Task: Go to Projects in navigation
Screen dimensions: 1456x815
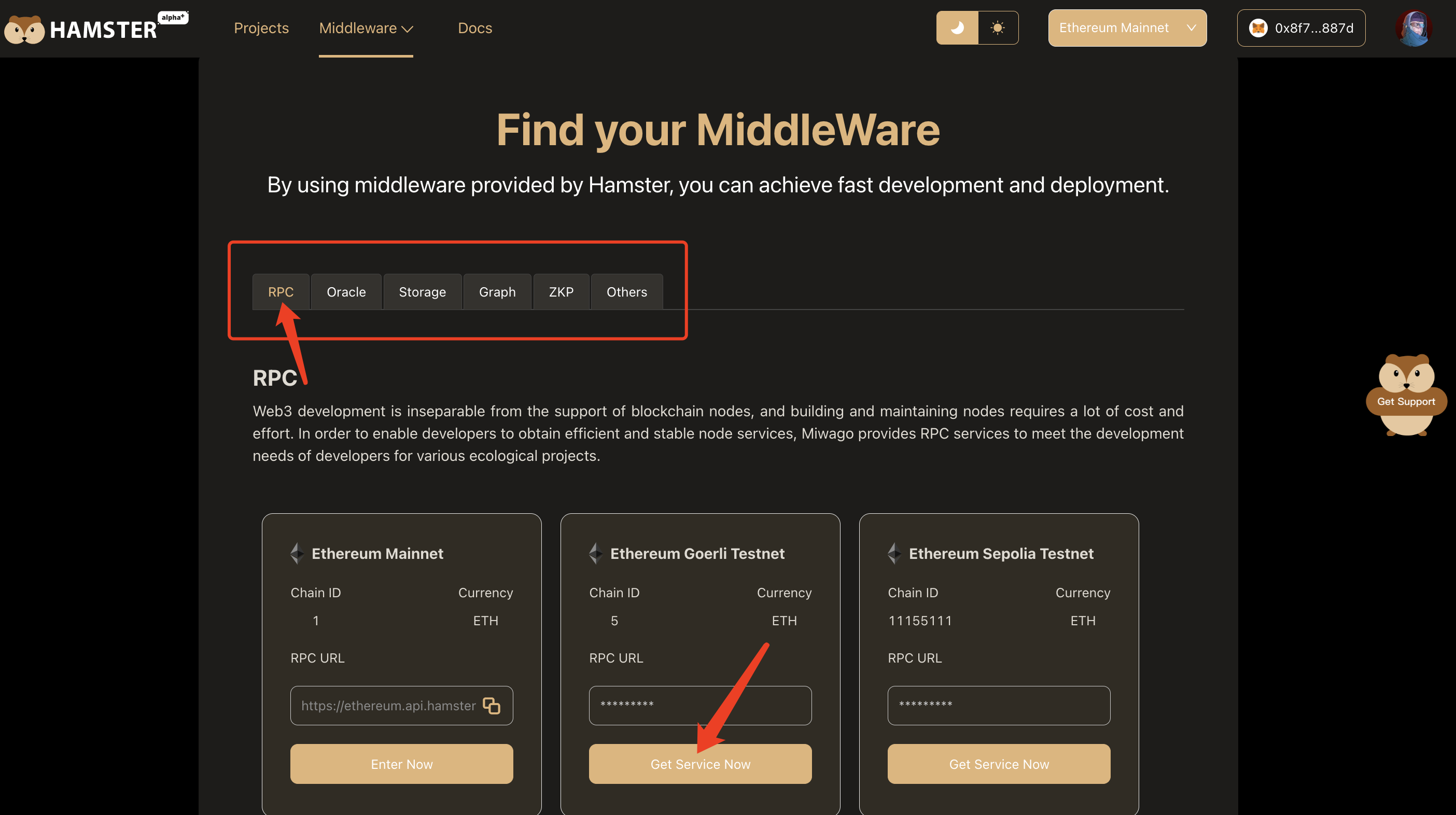Action: click(x=261, y=27)
